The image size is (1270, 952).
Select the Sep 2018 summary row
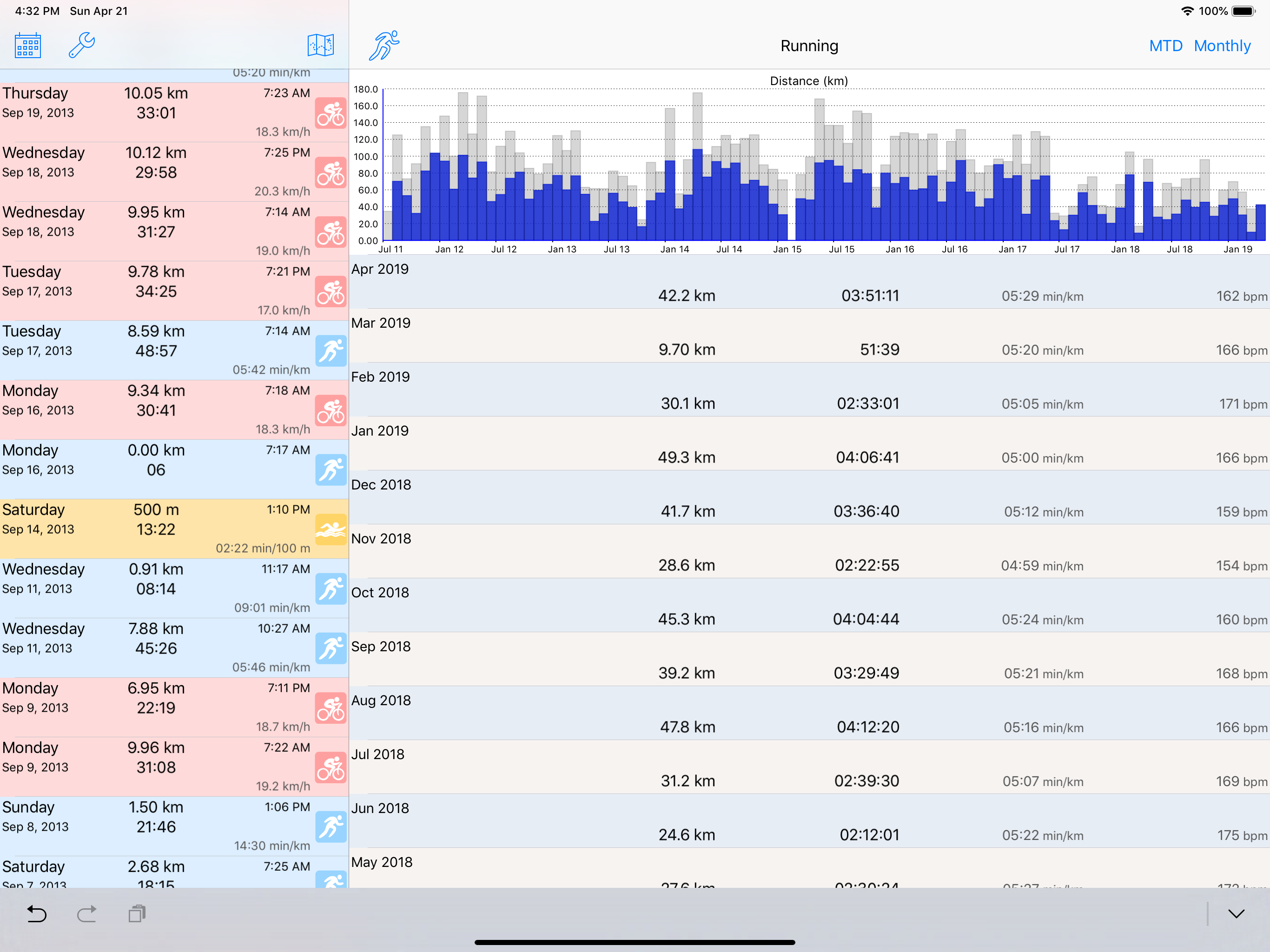809,660
